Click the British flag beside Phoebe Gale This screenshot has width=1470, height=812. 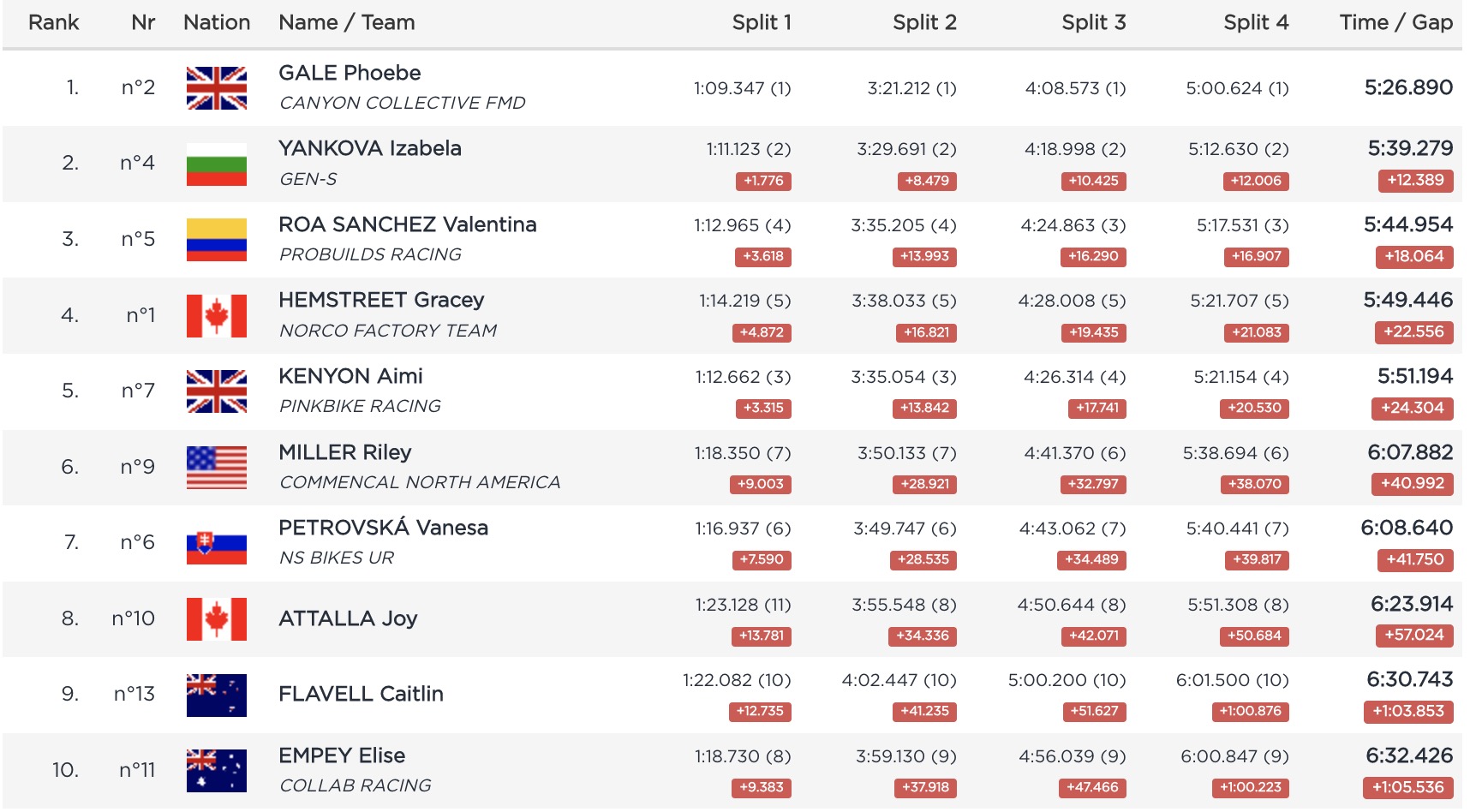[216, 88]
